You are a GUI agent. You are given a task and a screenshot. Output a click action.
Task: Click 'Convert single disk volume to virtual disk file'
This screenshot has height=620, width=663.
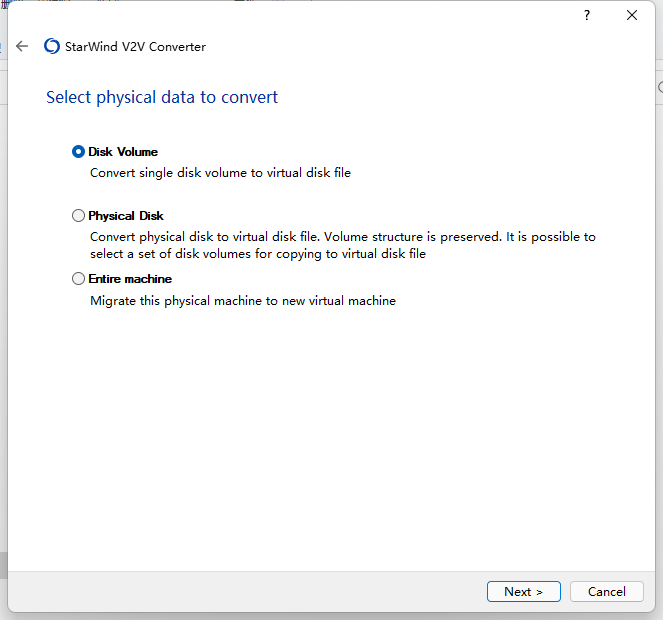(220, 173)
